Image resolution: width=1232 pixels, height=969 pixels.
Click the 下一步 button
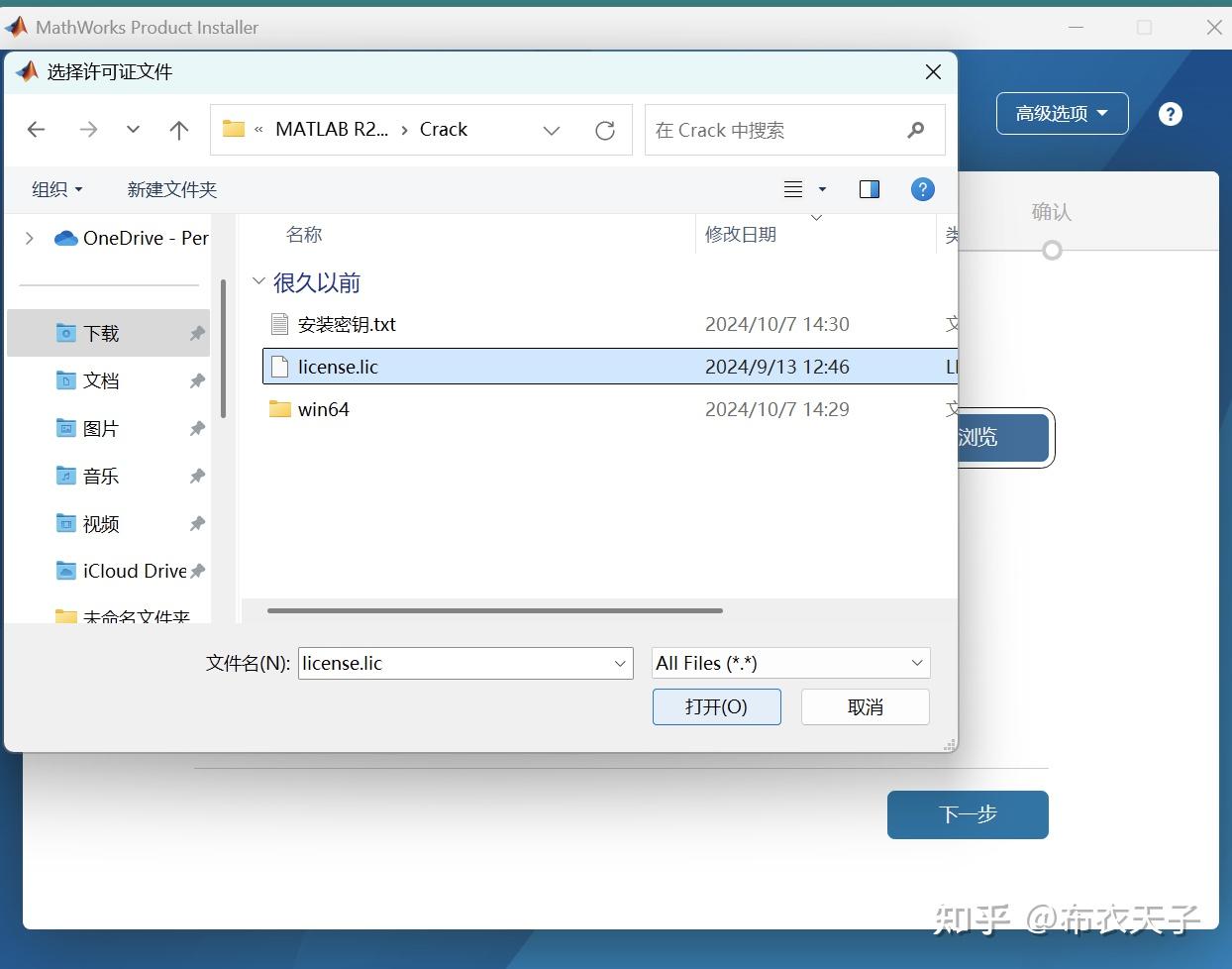[x=967, y=814]
